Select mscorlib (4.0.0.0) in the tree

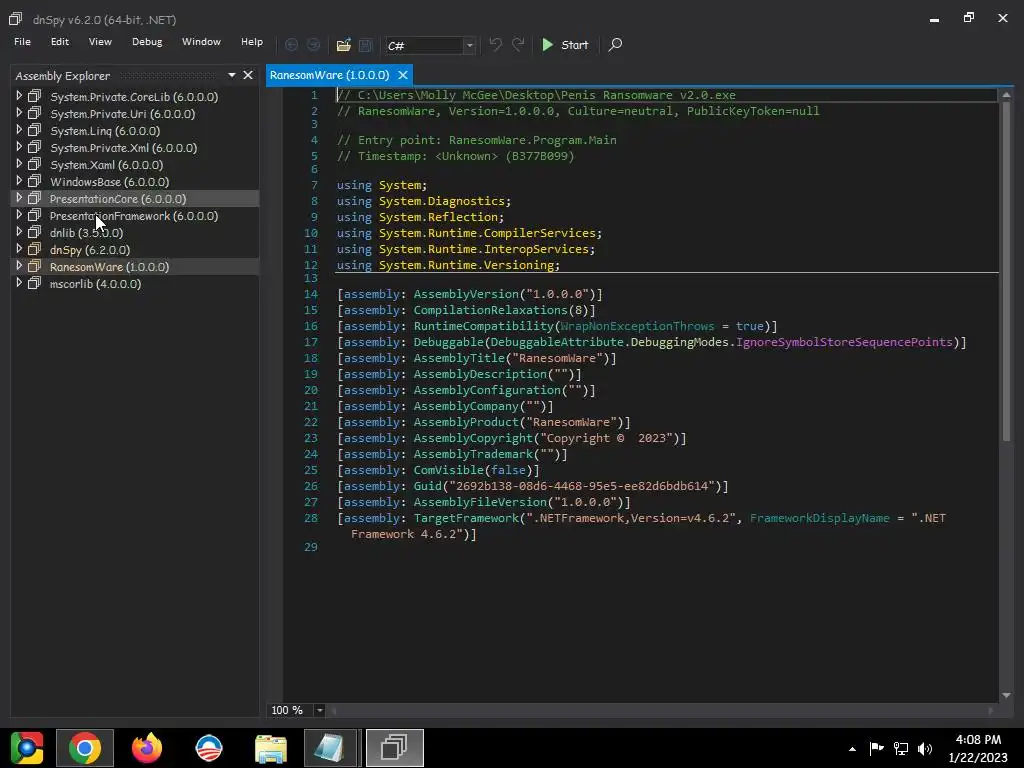[x=95, y=283]
